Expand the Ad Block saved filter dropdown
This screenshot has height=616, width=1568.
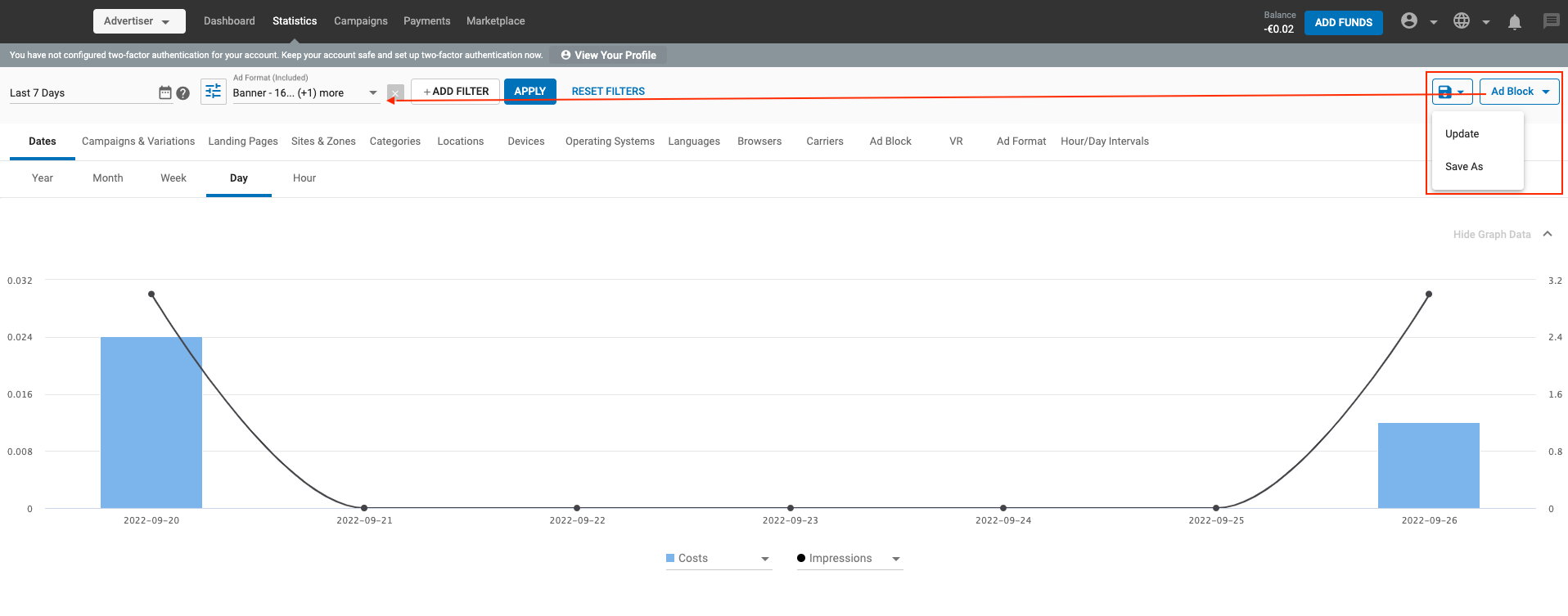click(x=1519, y=92)
